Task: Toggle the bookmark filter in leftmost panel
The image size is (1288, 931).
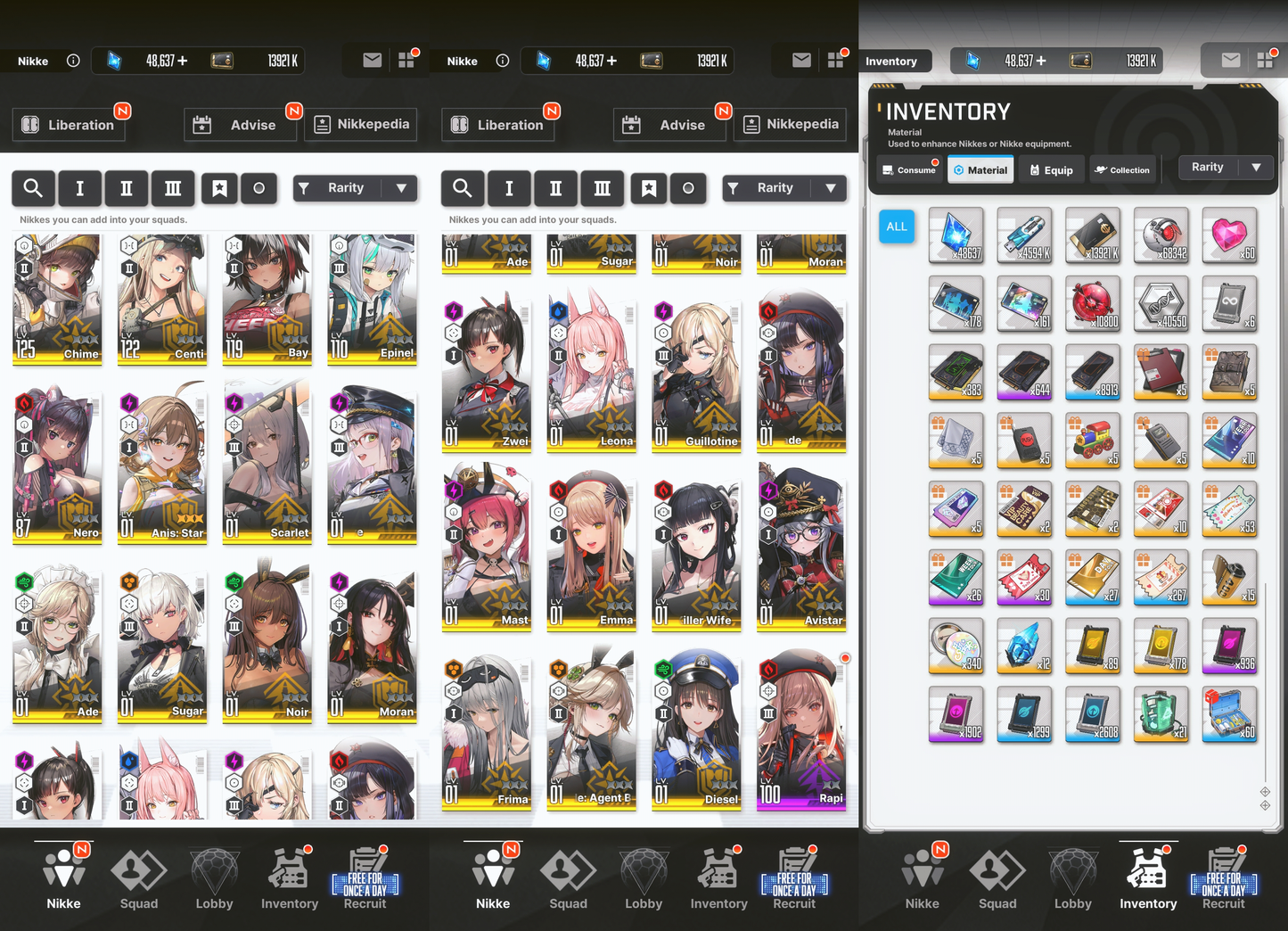Action: [x=219, y=188]
